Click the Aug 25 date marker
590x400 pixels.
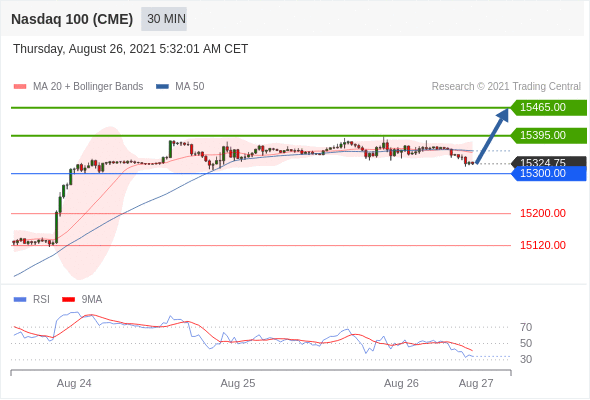238,383
